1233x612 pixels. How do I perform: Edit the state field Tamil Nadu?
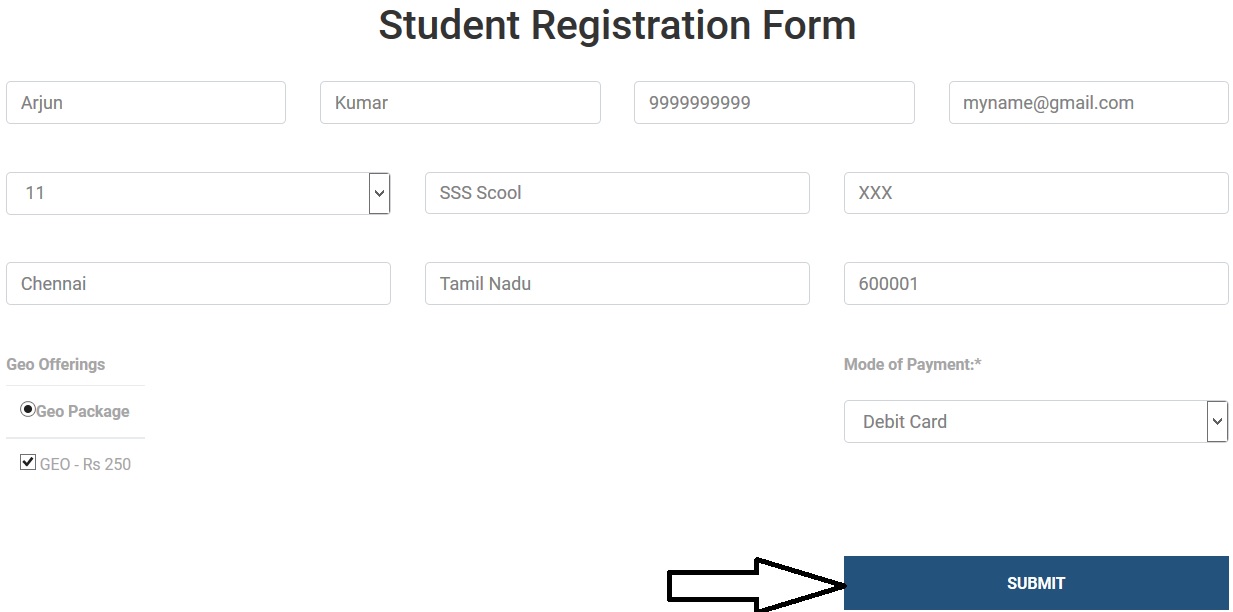point(617,284)
